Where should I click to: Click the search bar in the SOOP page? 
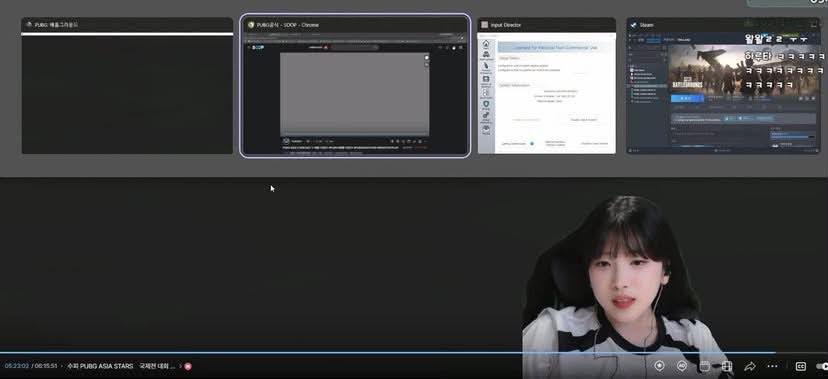pos(354,47)
